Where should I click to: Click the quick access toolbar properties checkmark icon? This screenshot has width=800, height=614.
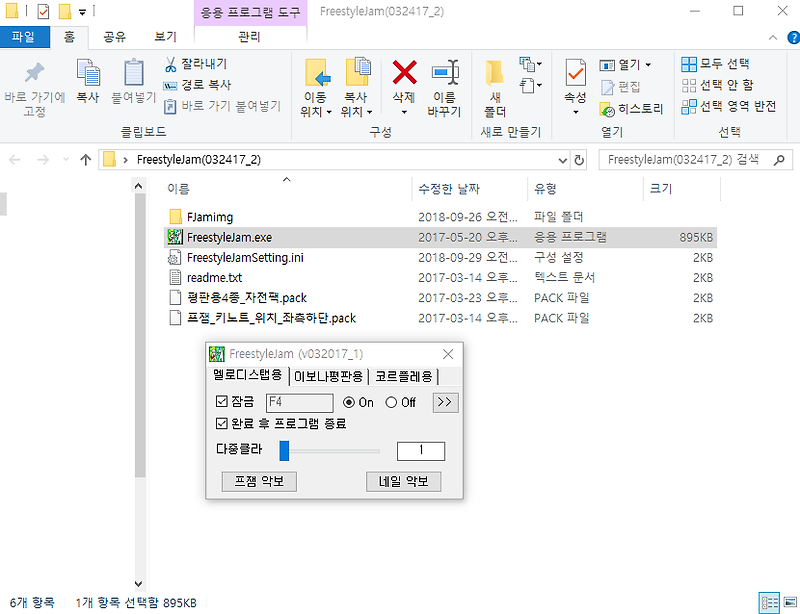click(x=43, y=11)
